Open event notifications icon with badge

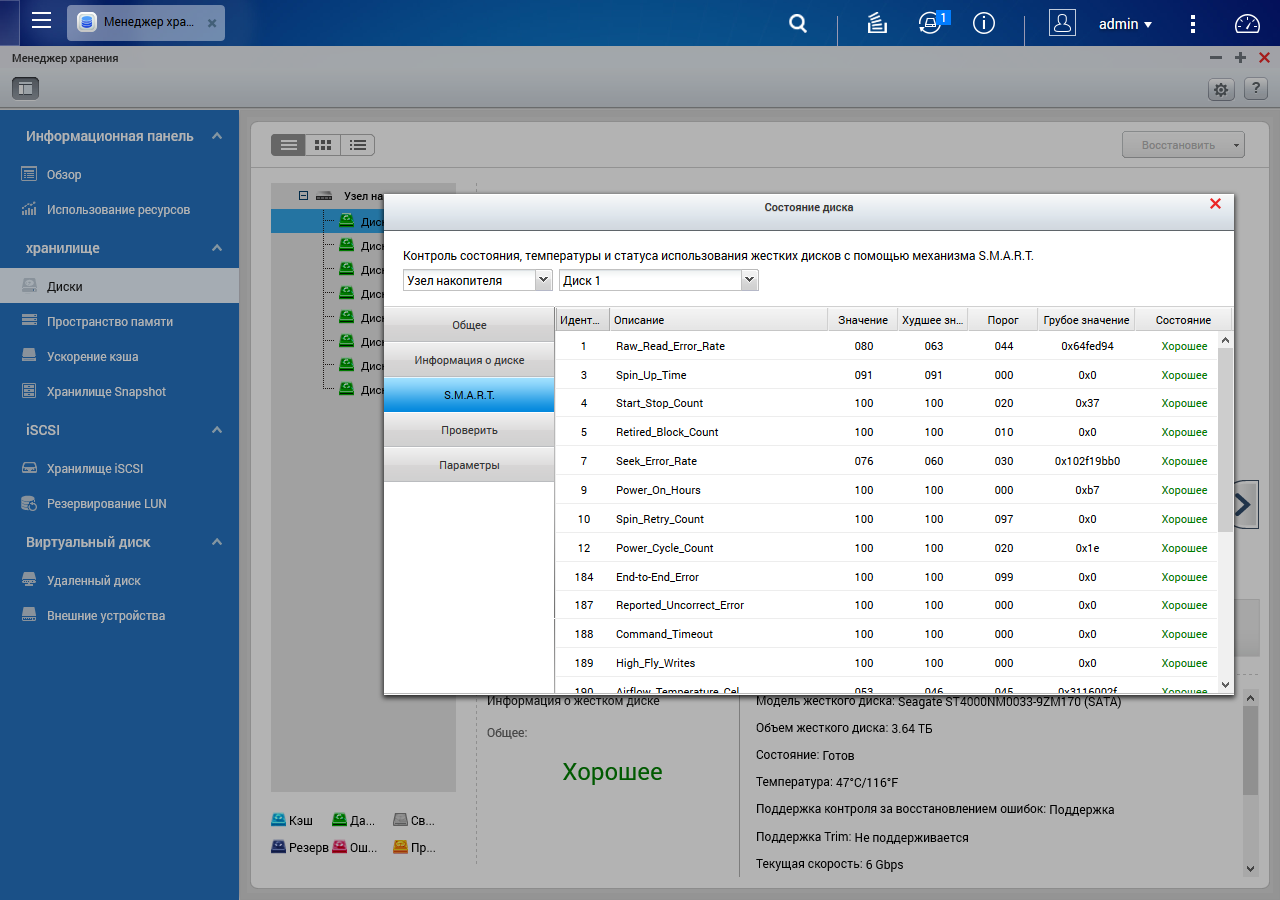(932, 23)
